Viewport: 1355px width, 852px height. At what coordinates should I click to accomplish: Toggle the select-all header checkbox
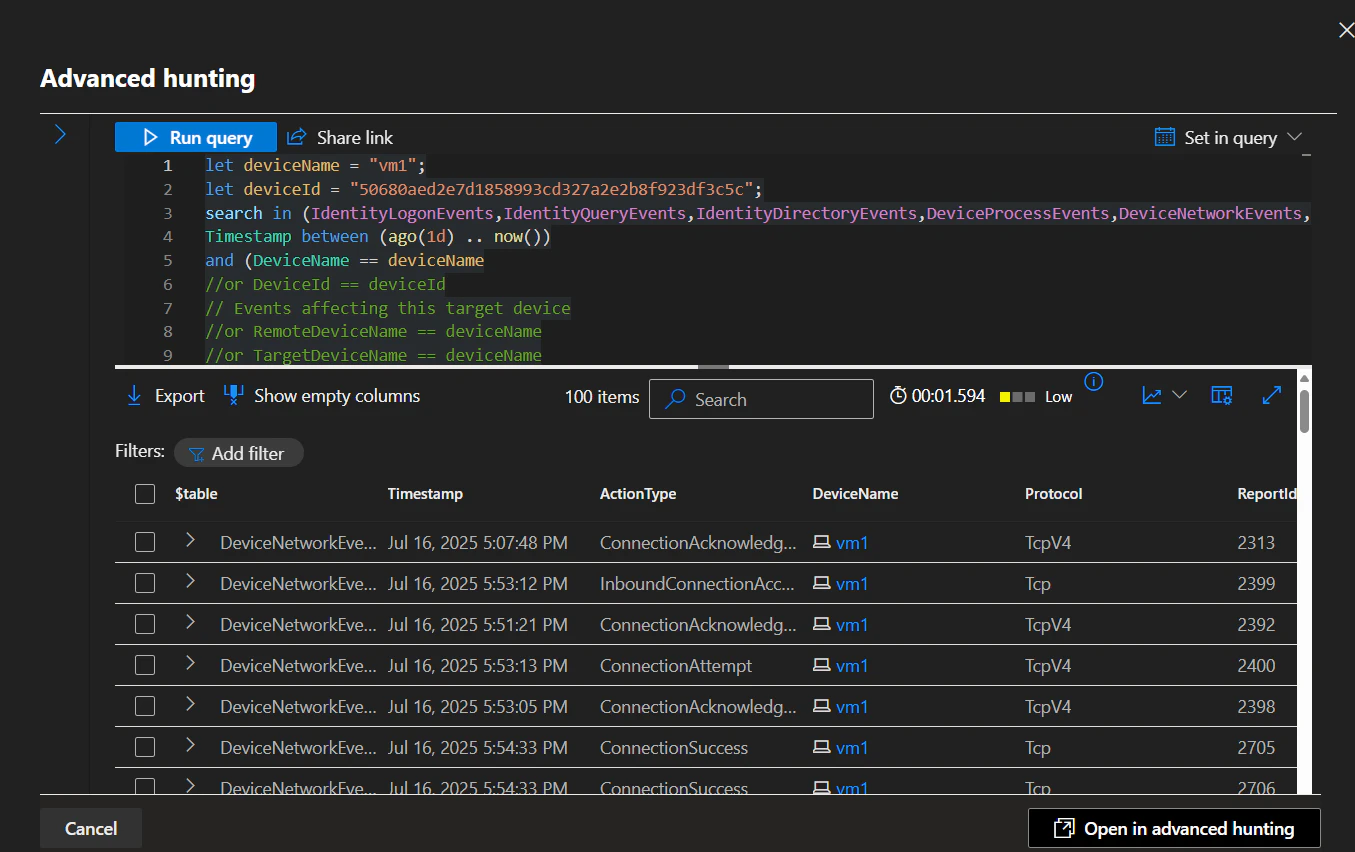[x=145, y=494]
